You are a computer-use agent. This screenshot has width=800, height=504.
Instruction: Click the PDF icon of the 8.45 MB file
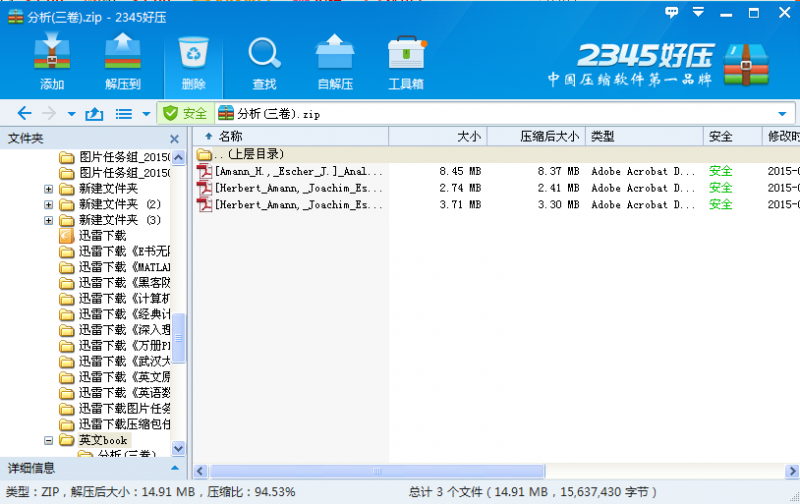coord(205,171)
